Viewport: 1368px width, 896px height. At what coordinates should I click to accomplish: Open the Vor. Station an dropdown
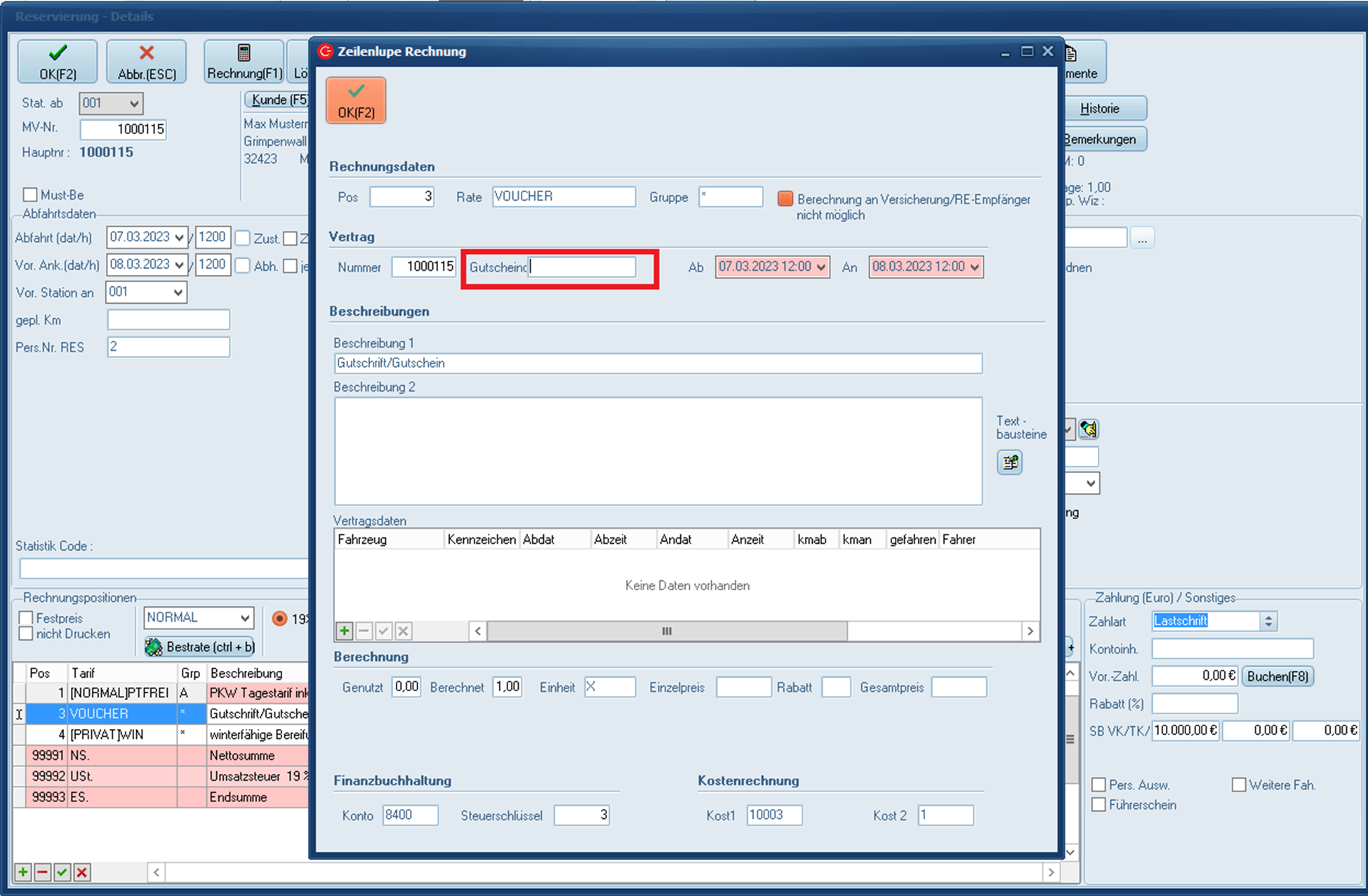click(x=178, y=293)
